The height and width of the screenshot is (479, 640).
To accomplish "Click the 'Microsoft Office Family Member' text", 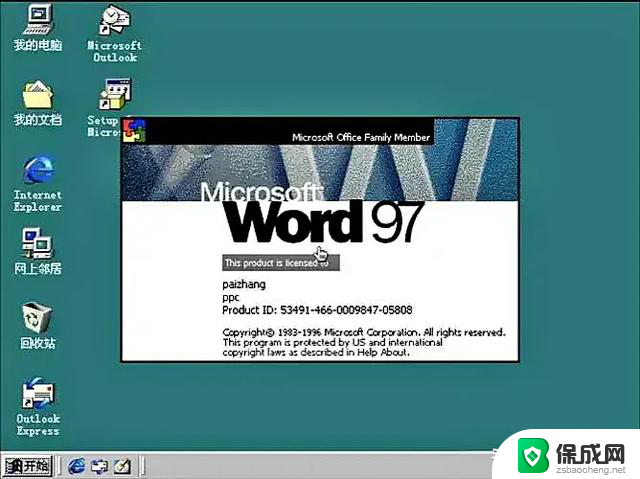I will [x=361, y=137].
